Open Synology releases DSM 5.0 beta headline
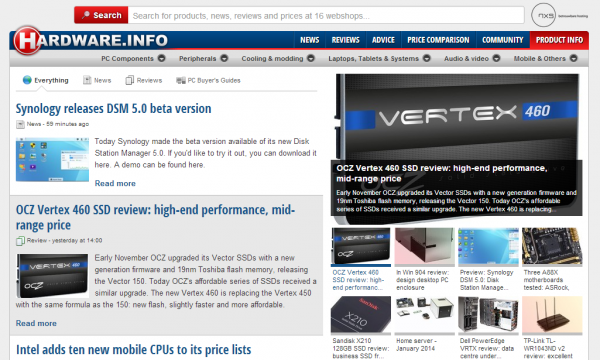 [x=113, y=109]
